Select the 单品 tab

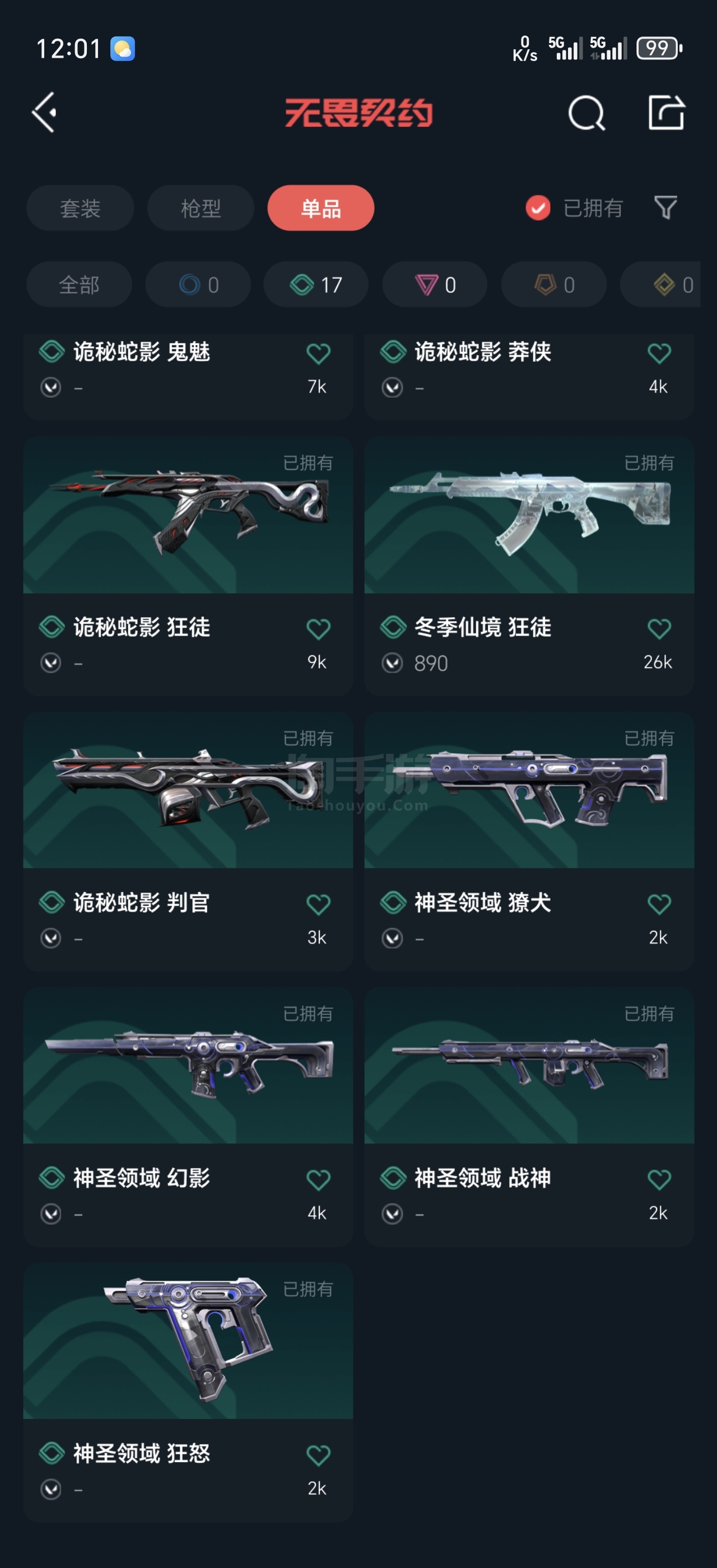point(321,208)
